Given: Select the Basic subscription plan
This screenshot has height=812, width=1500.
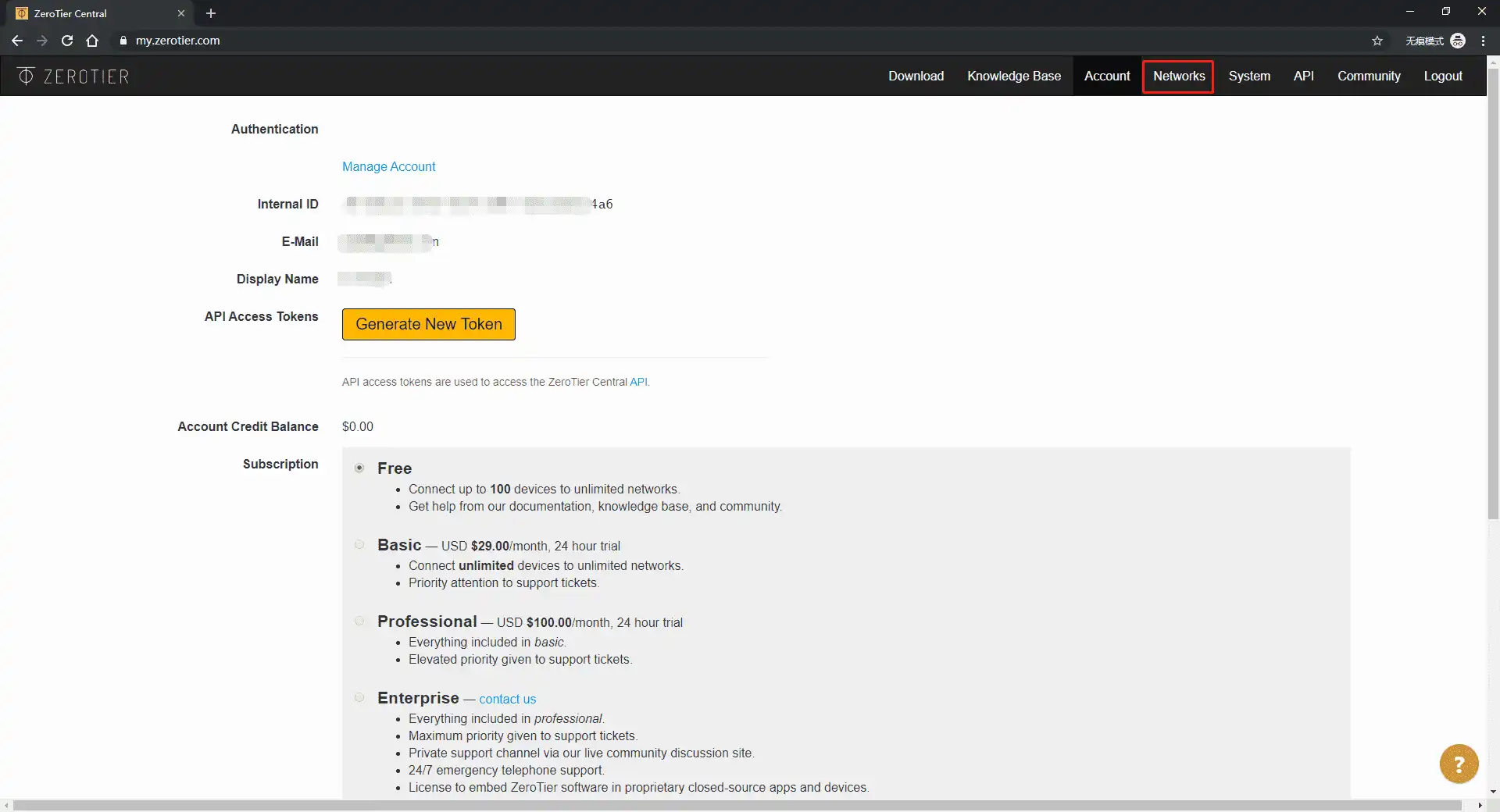Looking at the screenshot, I should coord(359,544).
